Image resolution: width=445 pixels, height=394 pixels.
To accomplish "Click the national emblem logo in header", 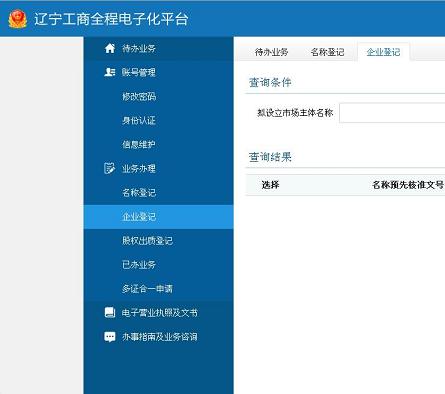I will [18, 19].
